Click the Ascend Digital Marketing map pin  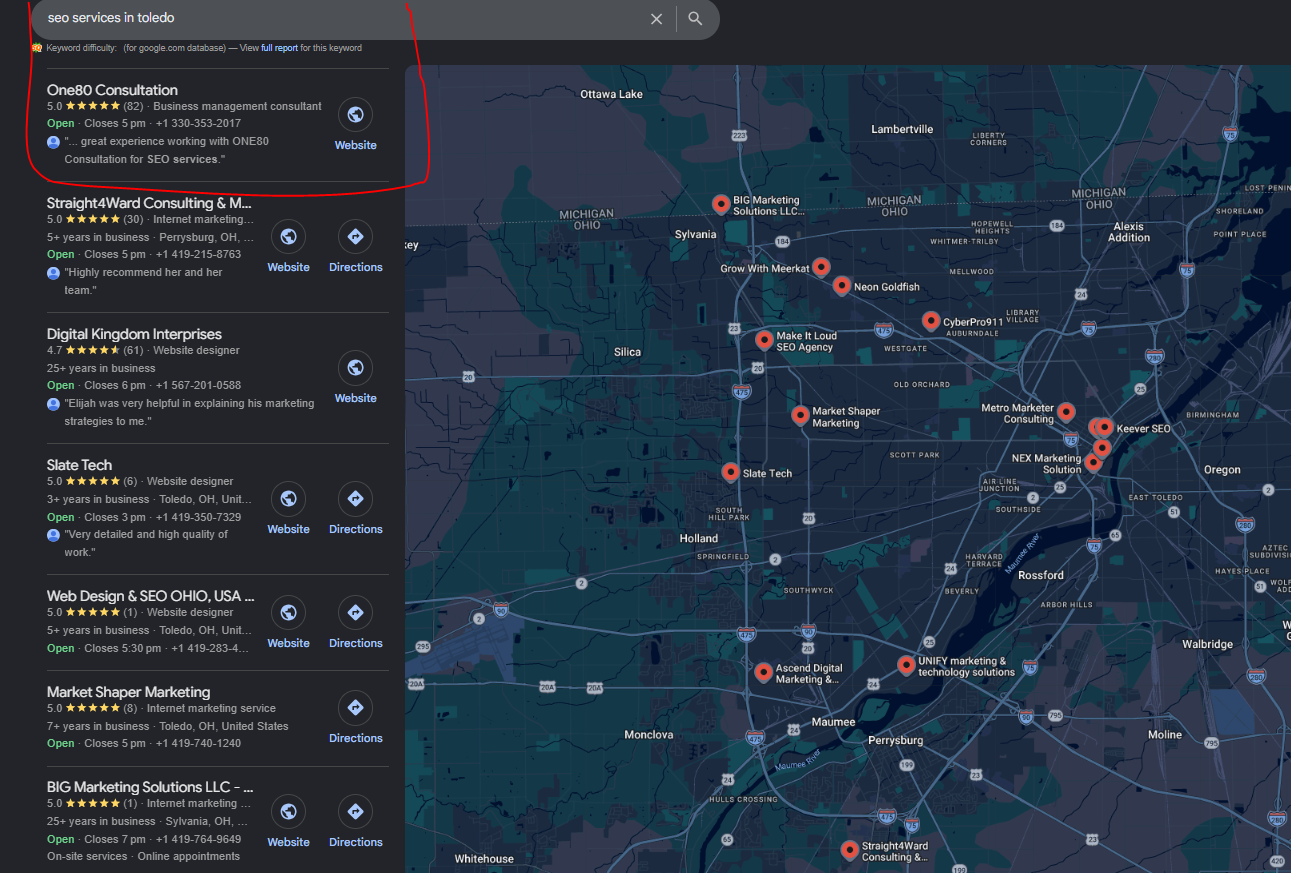click(x=764, y=672)
